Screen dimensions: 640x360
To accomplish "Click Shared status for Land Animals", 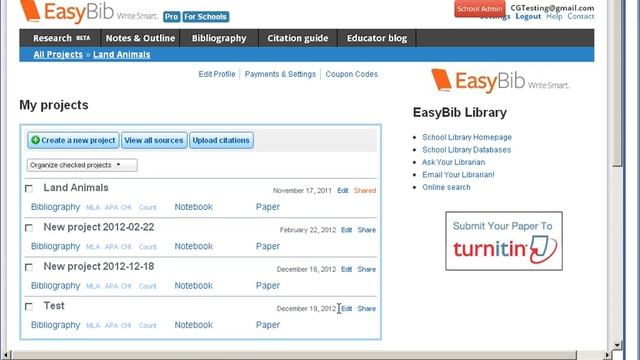I will tap(365, 191).
